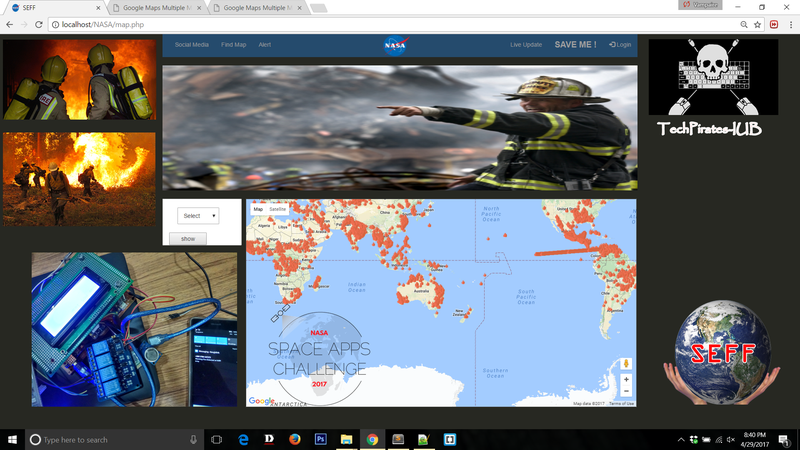Launch Firefox from the taskbar
Image resolution: width=800 pixels, height=450 pixels.
pos(294,439)
